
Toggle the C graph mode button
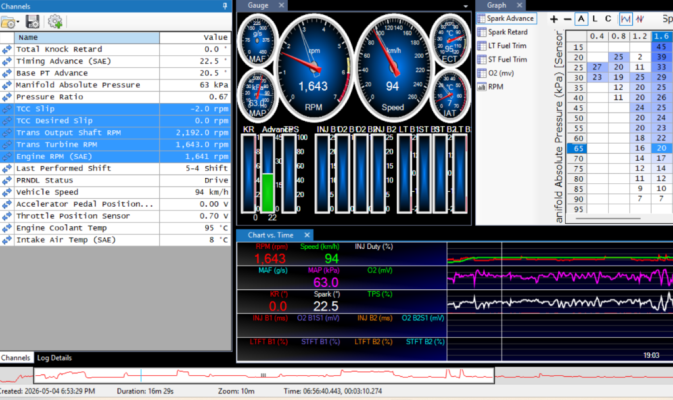click(608, 19)
